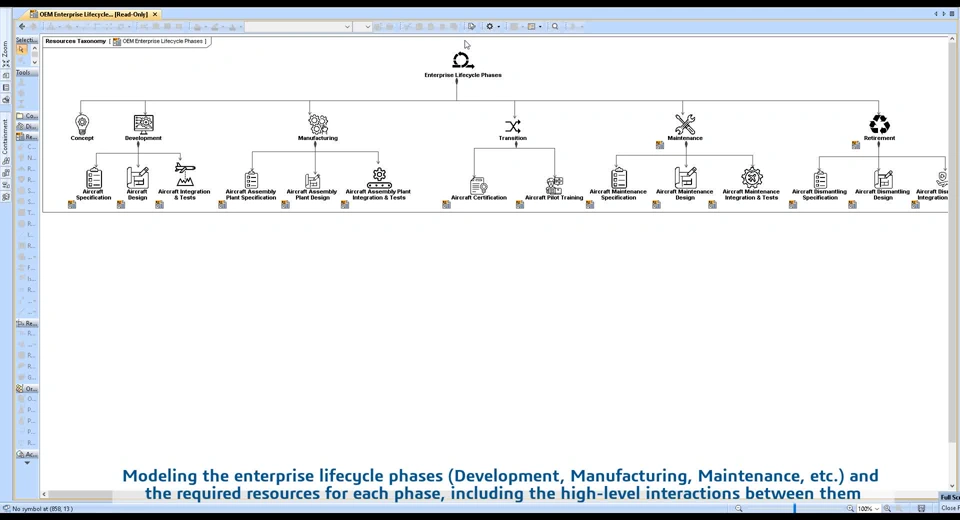Image resolution: width=960 pixels, height=520 pixels.
Task: Open the wide empty combo box in the toolbar
Action: pos(298,26)
